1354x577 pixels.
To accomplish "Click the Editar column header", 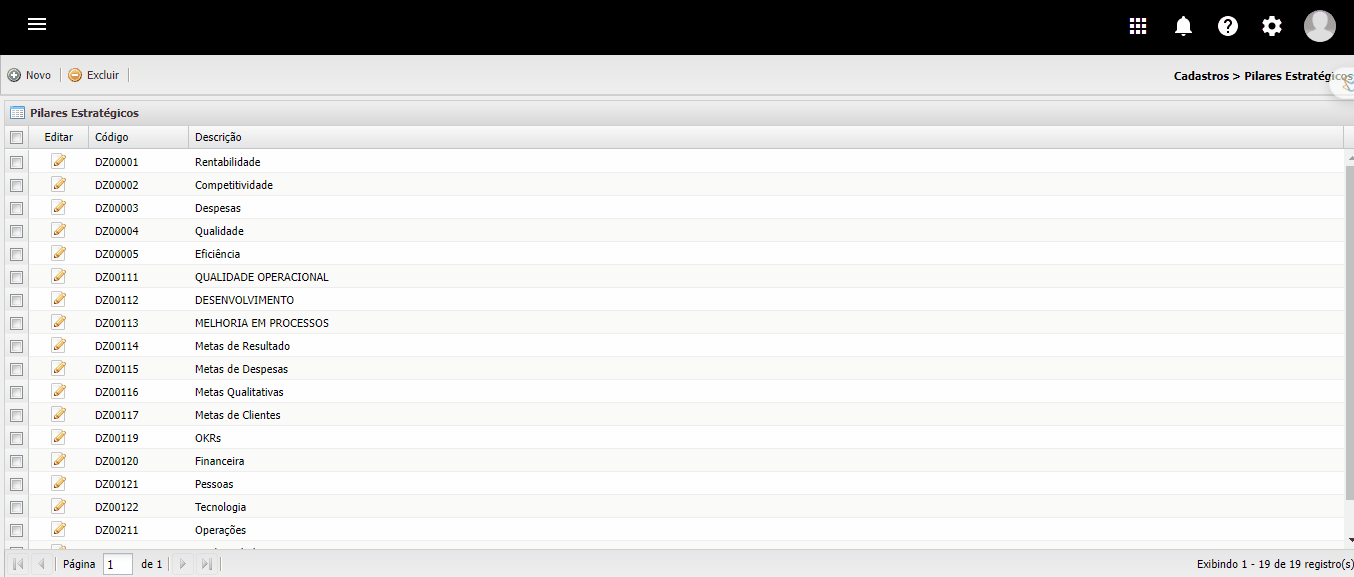I will [59, 137].
